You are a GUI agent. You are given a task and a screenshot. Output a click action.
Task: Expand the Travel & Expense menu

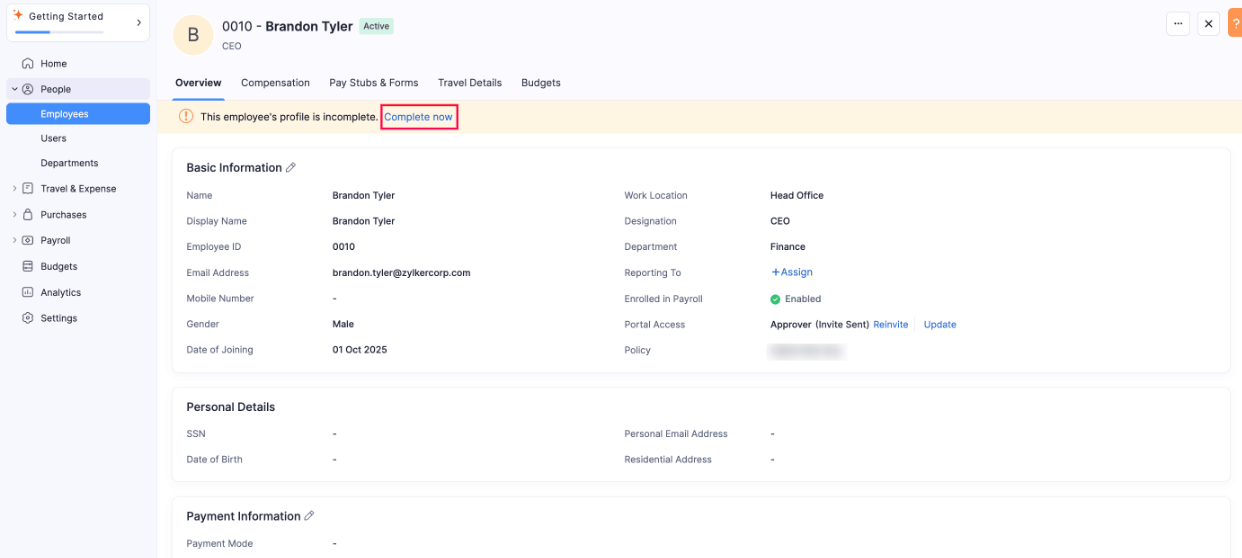[x=14, y=189]
